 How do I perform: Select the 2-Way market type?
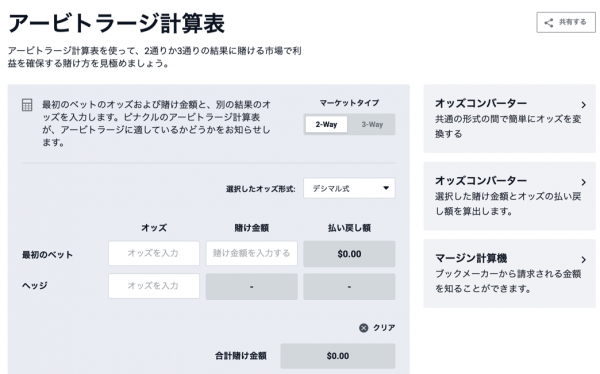click(326, 124)
